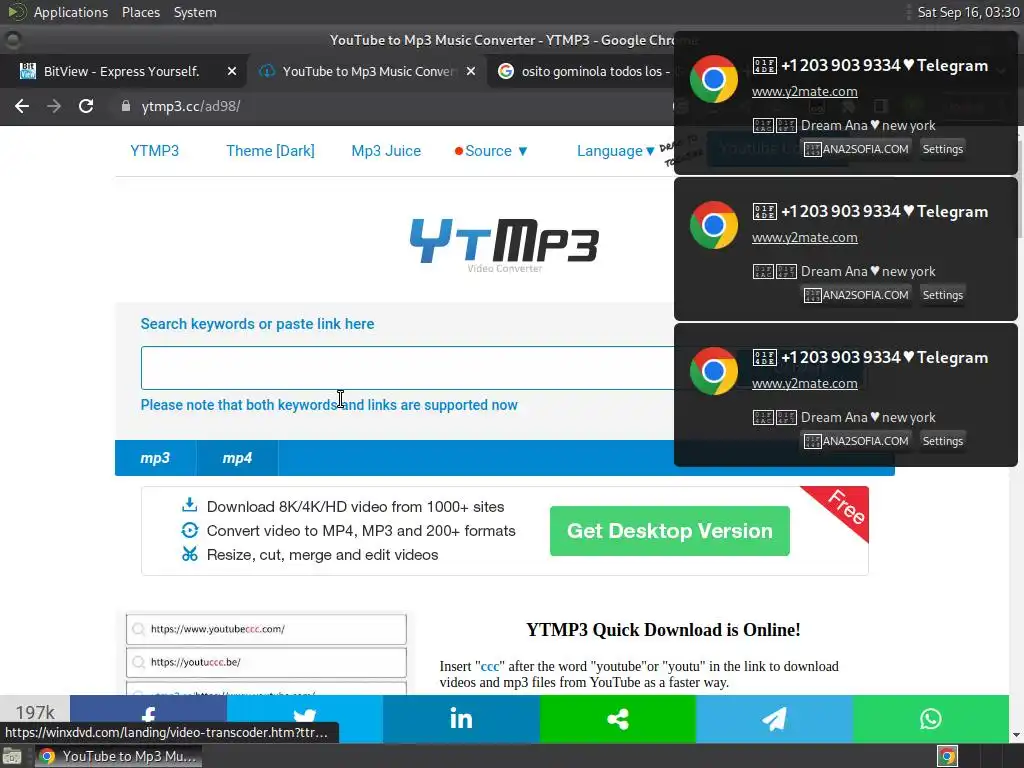Open the Mp3 Juice link

click(386, 151)
